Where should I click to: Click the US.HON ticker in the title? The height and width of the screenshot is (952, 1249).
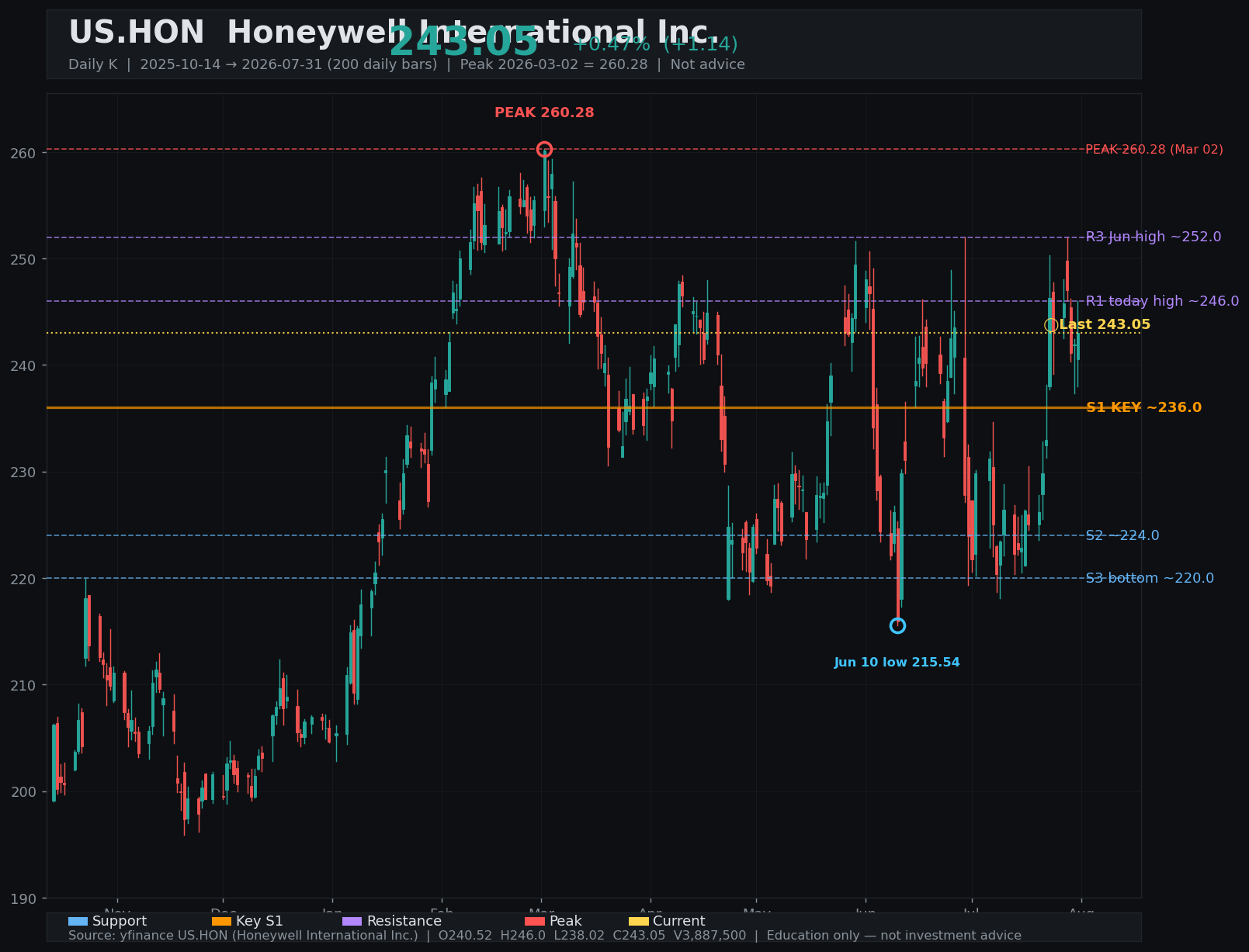click(x=137, y=33)
